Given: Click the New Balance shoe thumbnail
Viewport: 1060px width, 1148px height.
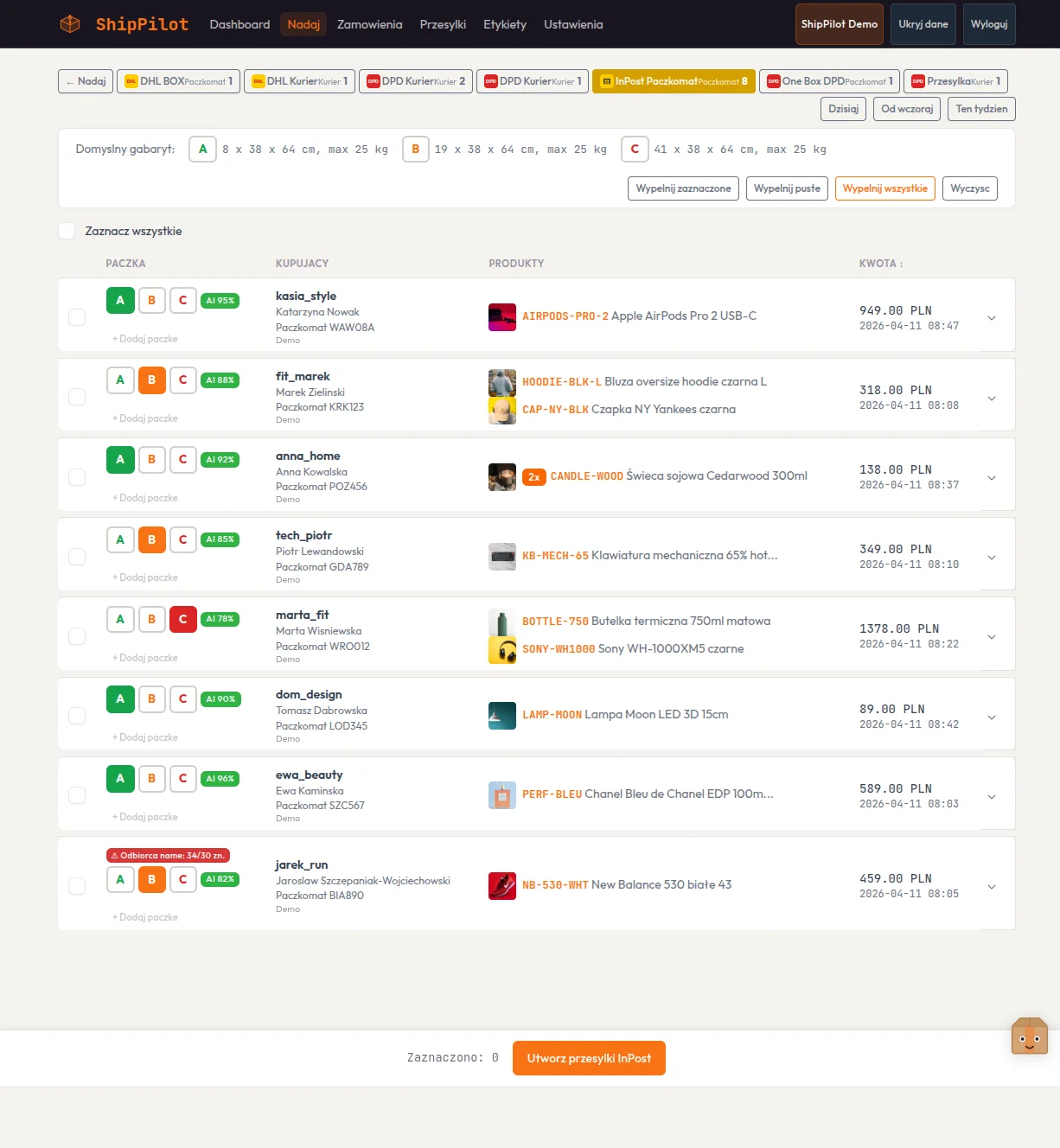Looking at the screenshot, I should (x=502, y=885).
